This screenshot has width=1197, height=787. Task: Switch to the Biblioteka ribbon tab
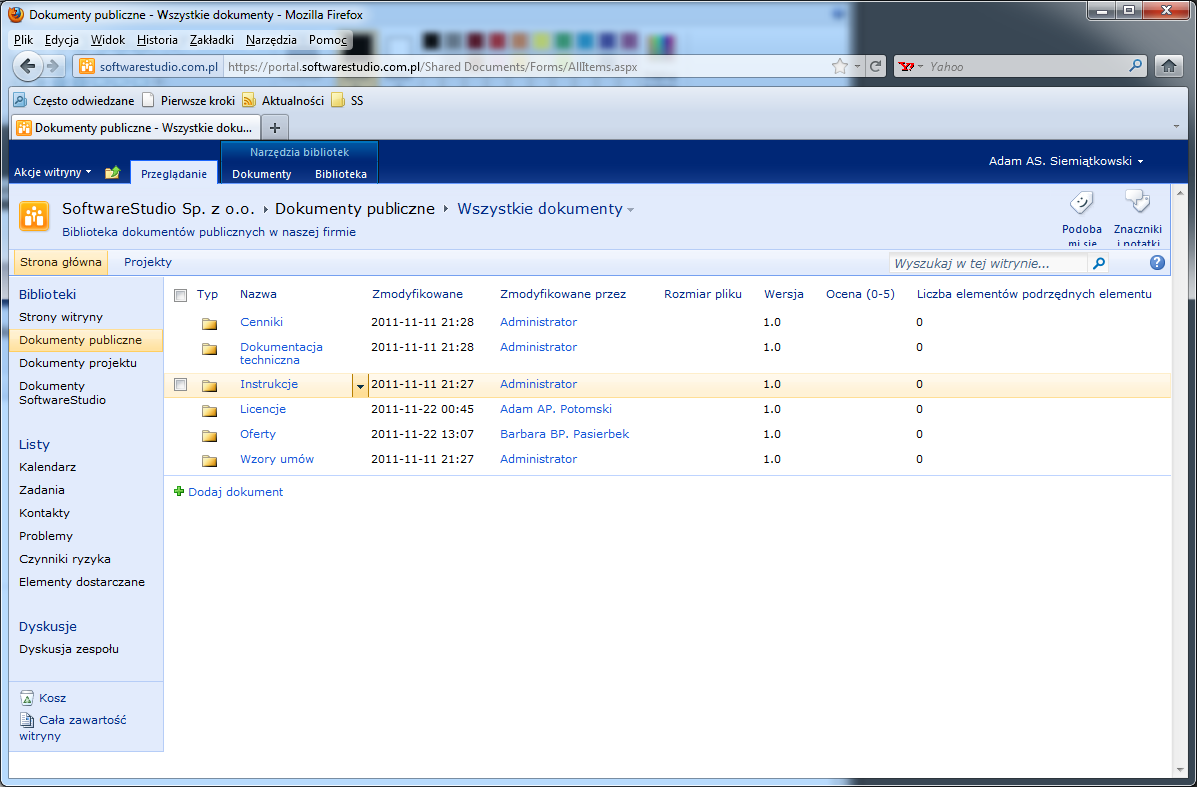pos(340,174)
